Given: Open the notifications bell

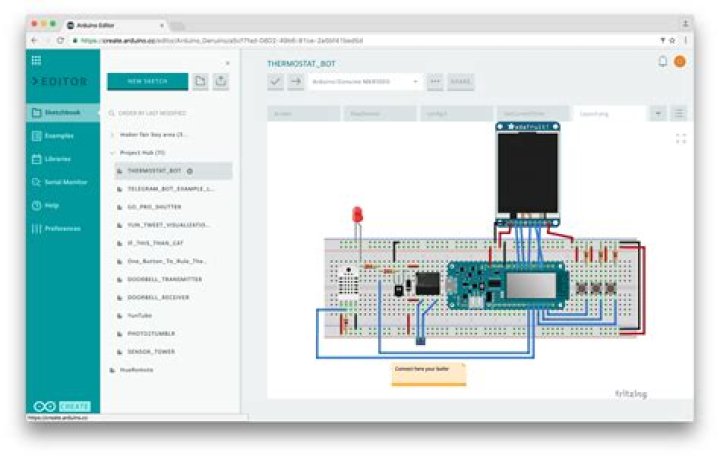Looking at the screenshot, I should click(x=662, y=62).
